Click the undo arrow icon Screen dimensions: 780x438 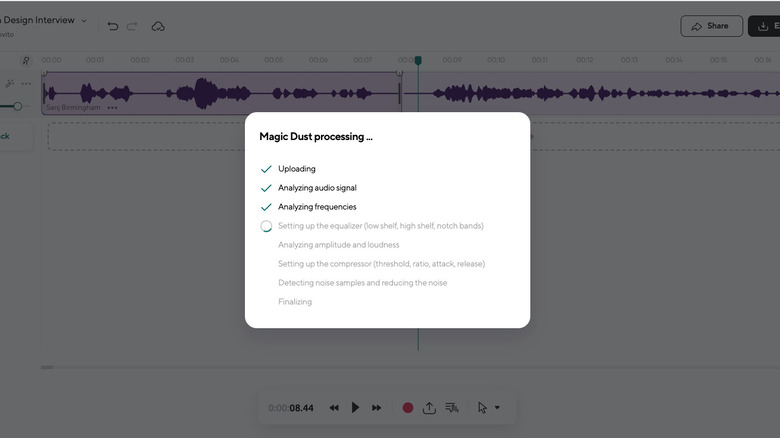pyautogui.click(x=112, y=26)
